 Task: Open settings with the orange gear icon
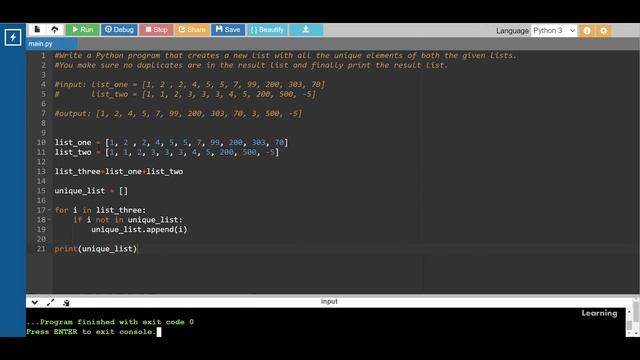(x=604, y=31)
